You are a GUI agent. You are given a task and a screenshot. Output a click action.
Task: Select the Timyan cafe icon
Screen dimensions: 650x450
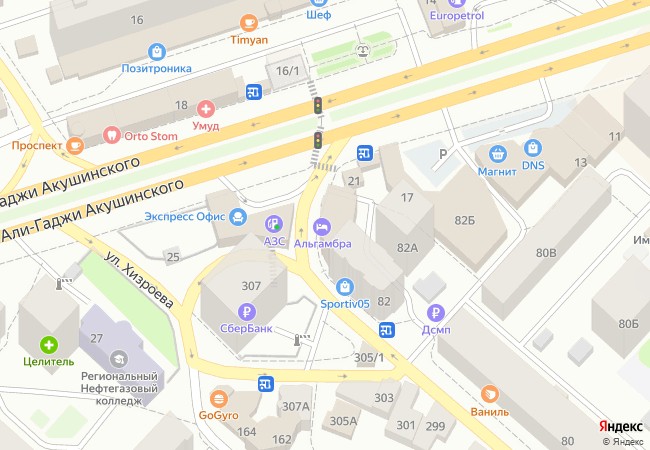point(249,23)
